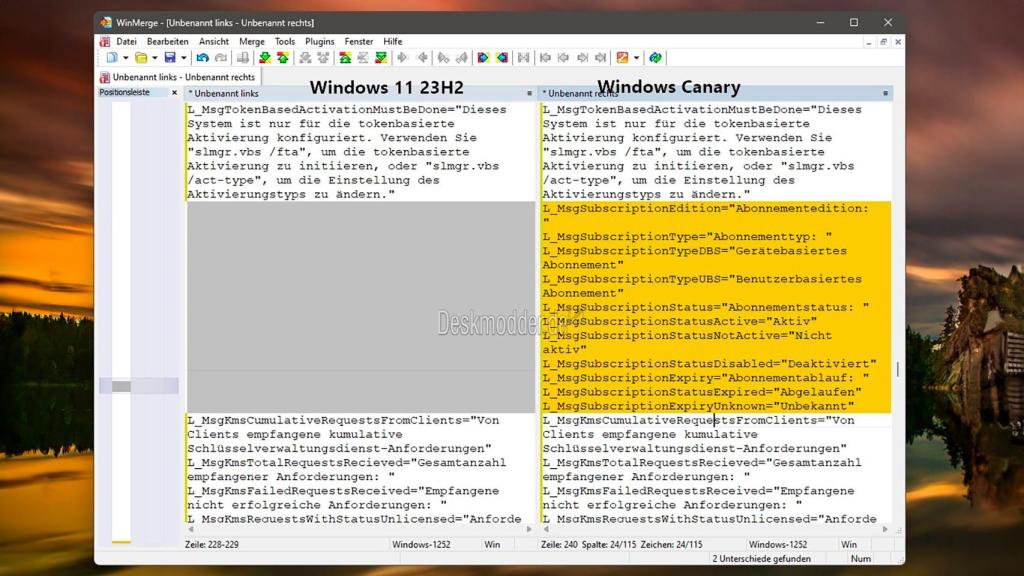This screenshot has width=1024, height=576.
Task: Click the 'Zeile: 240 Spalte: 24/115' status entry
Action: [588, 544]
